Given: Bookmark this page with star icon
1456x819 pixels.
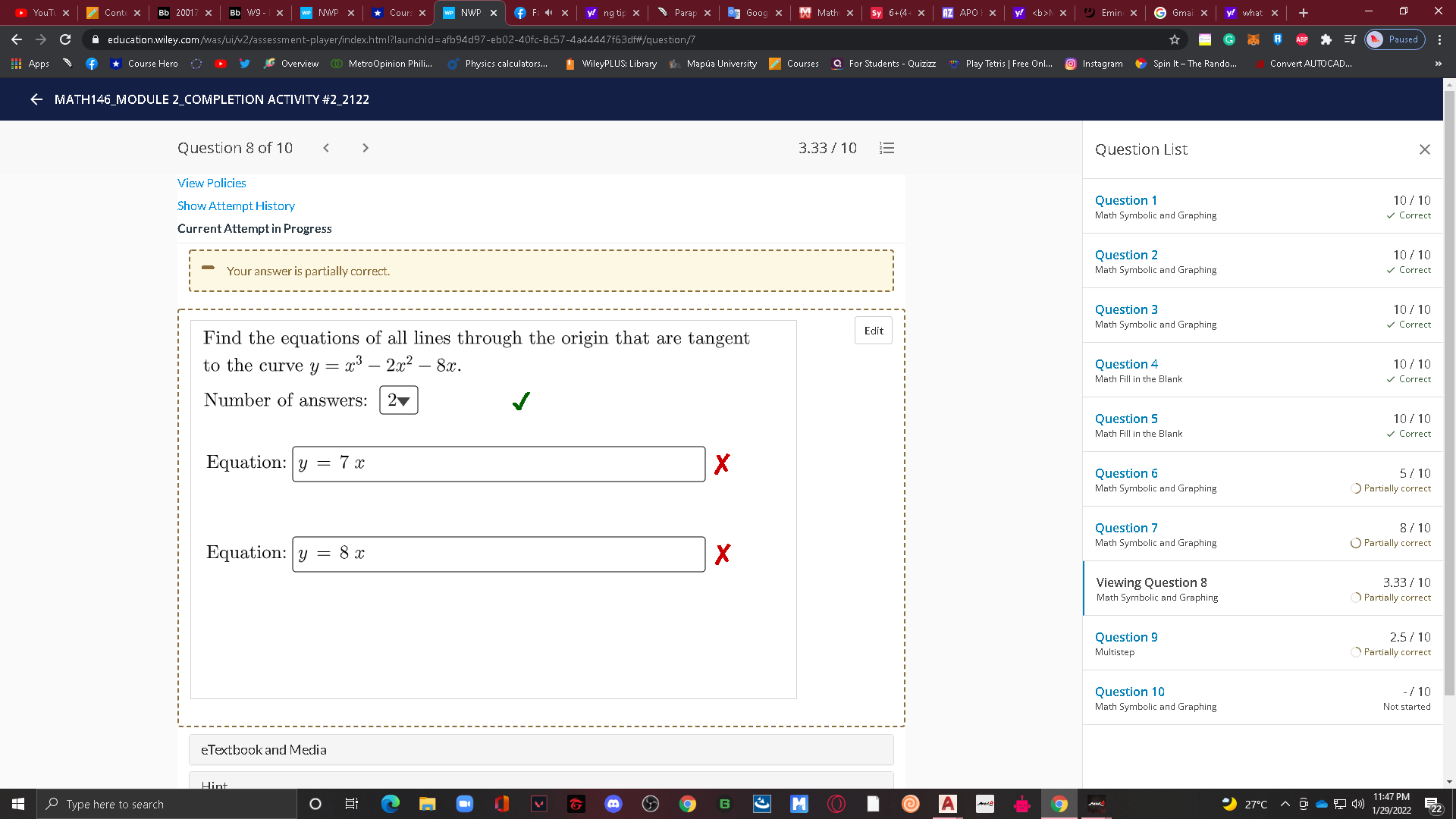Looking at the screenshot, I should coord(1175,39).
